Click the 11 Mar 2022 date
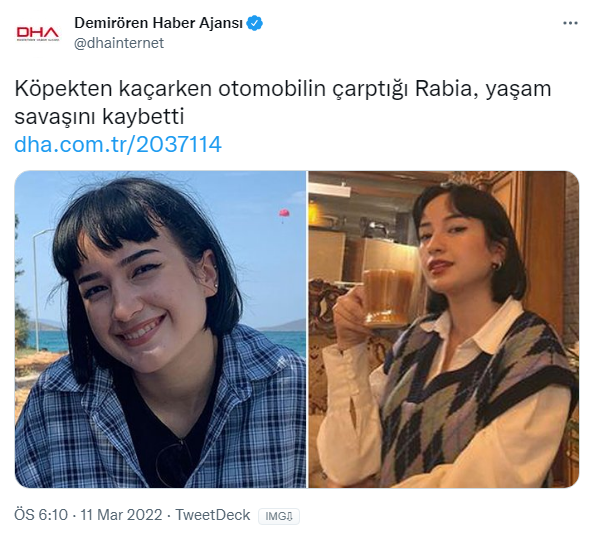The height and width of the screenshot is (535, 590). tap(121, 515)
